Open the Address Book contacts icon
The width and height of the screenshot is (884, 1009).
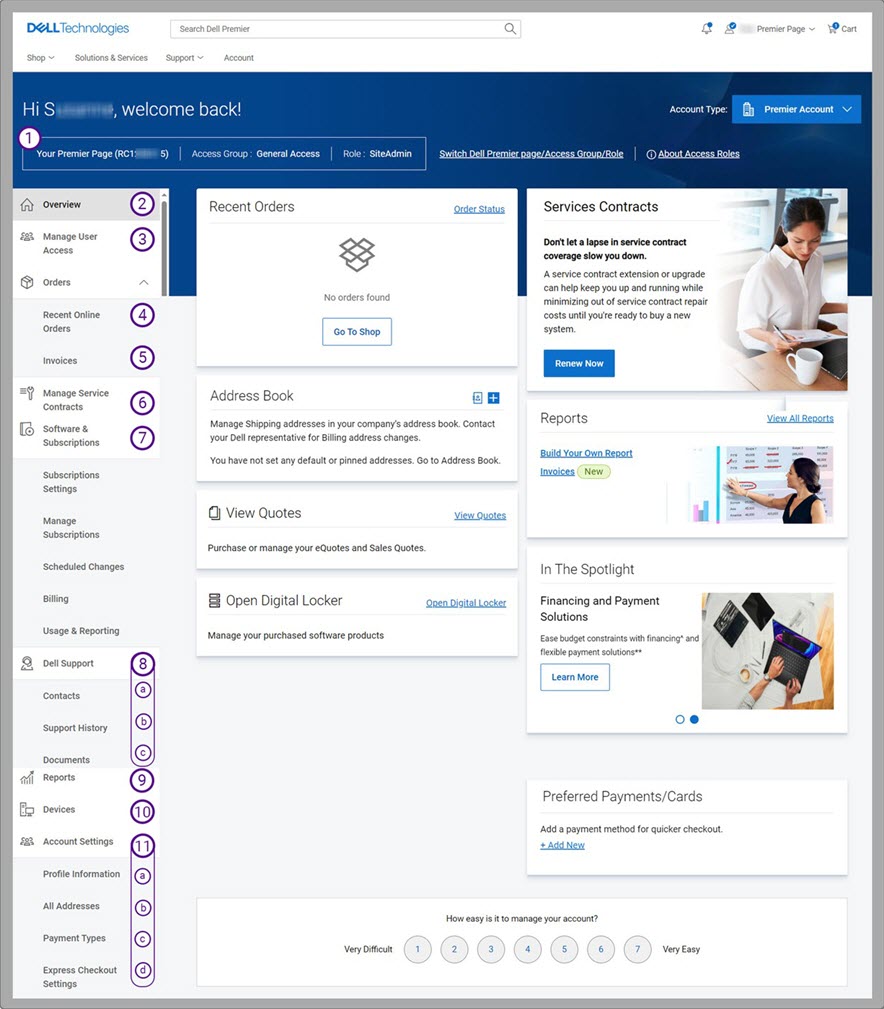(x=477, y=397)
